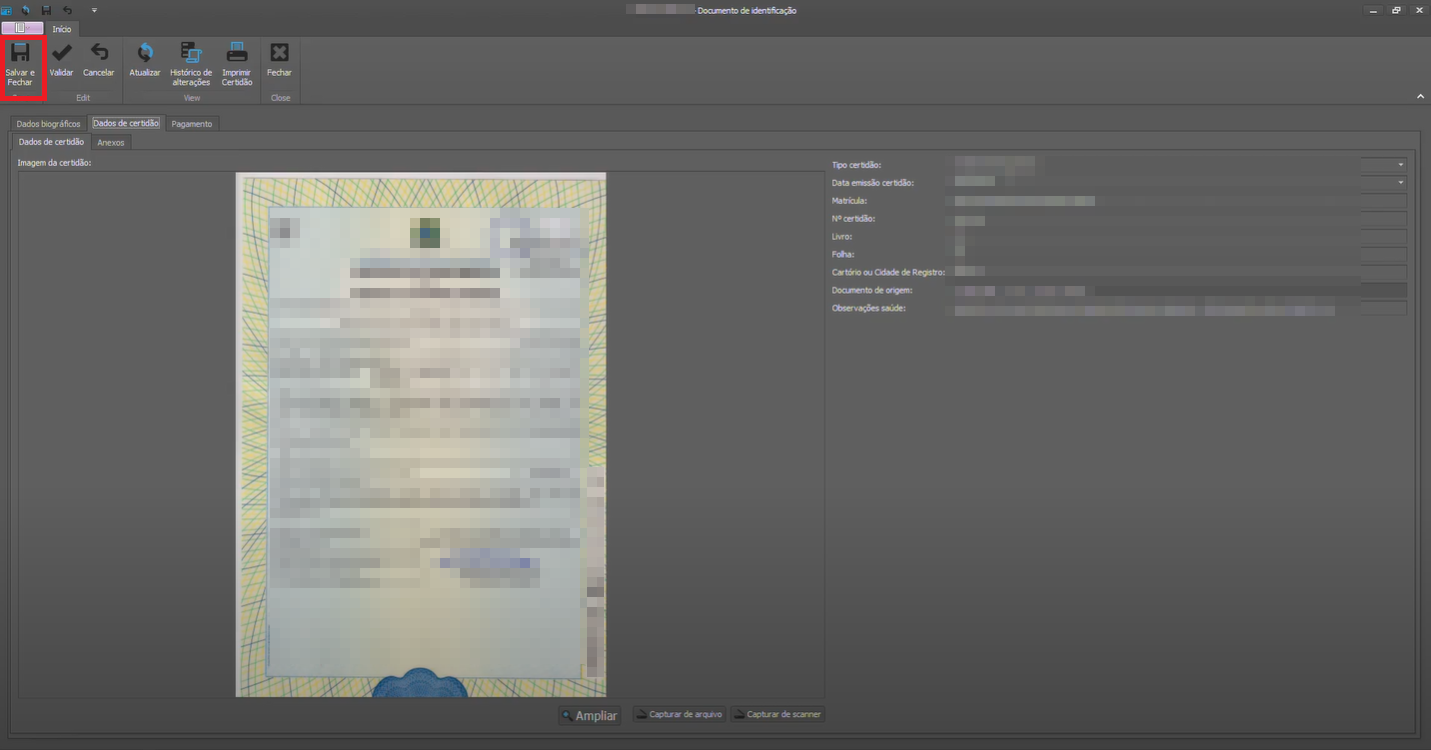
Task: Select the inner Dados de certidão sub-tab
Action: pyautogui.click(x=51, y=142)
